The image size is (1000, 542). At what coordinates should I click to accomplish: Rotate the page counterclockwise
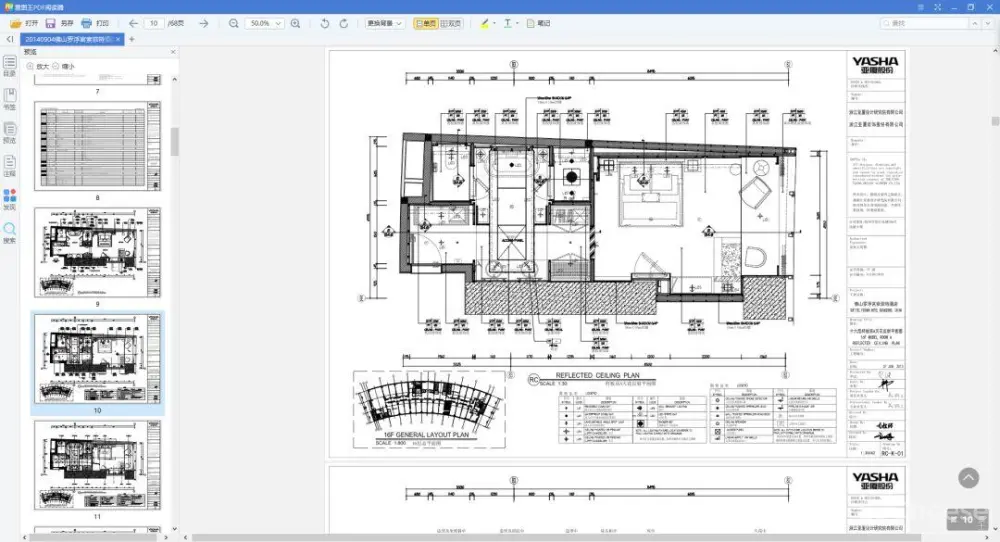(325, 22)
